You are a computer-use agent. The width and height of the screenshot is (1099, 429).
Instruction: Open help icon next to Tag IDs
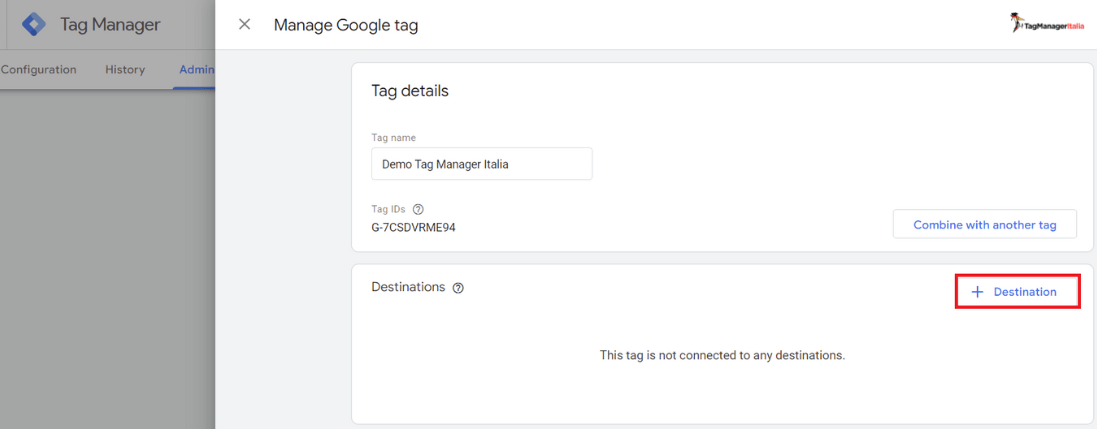point(418,209)
